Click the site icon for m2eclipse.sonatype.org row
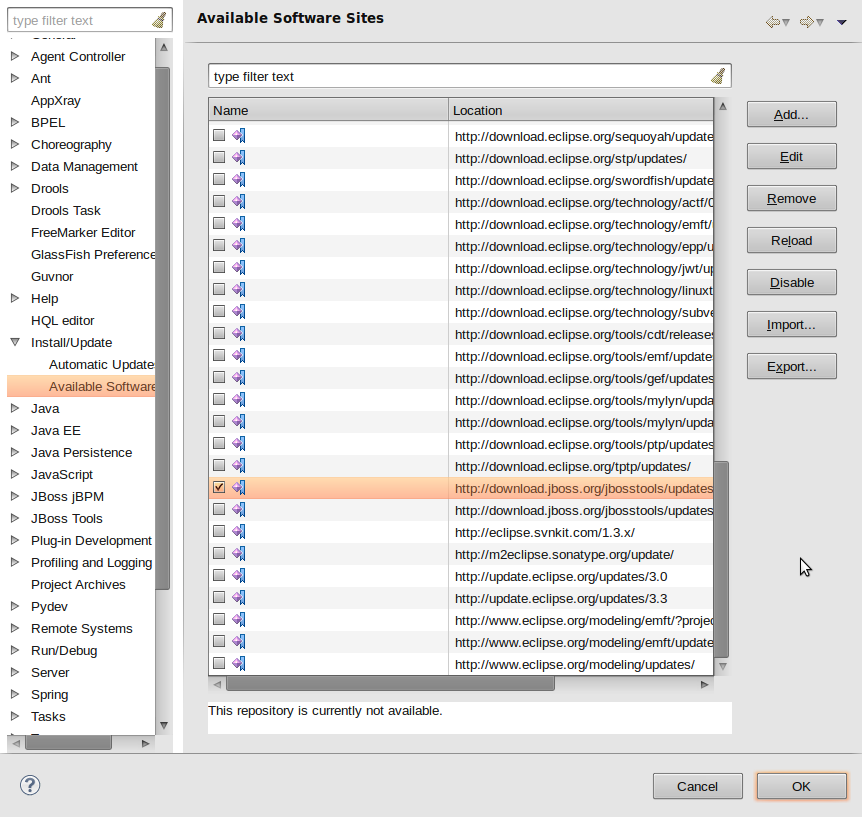The image size is (862, 817). (x=239, y=553)
